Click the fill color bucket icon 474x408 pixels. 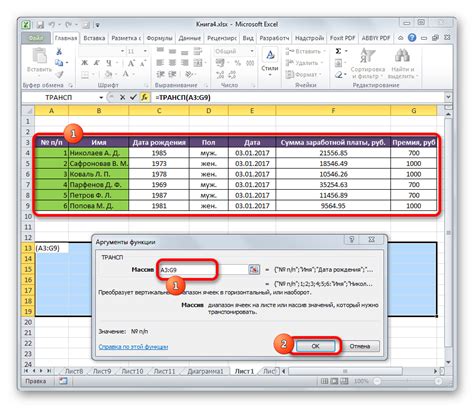[108, 74]
